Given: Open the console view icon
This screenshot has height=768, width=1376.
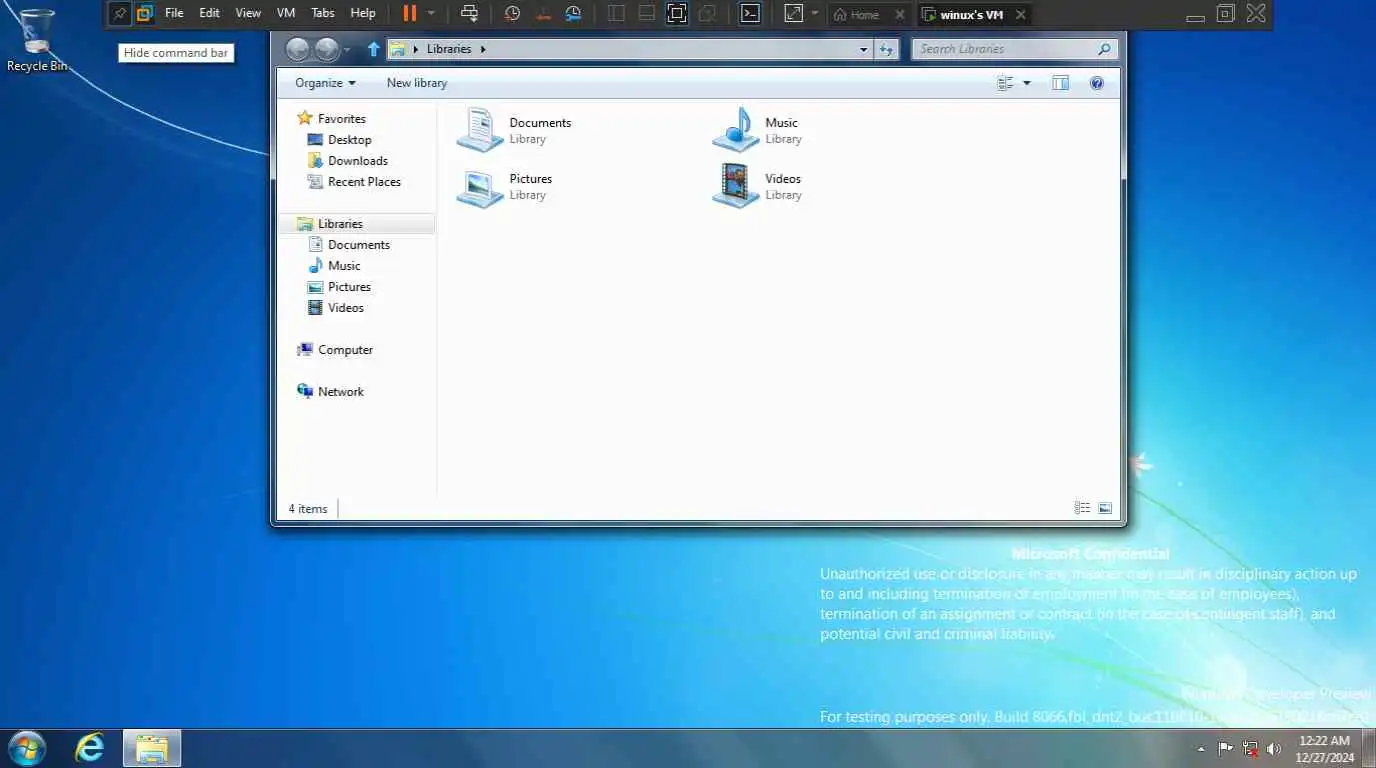Looking at the screenshot, I should coord(750,14).
